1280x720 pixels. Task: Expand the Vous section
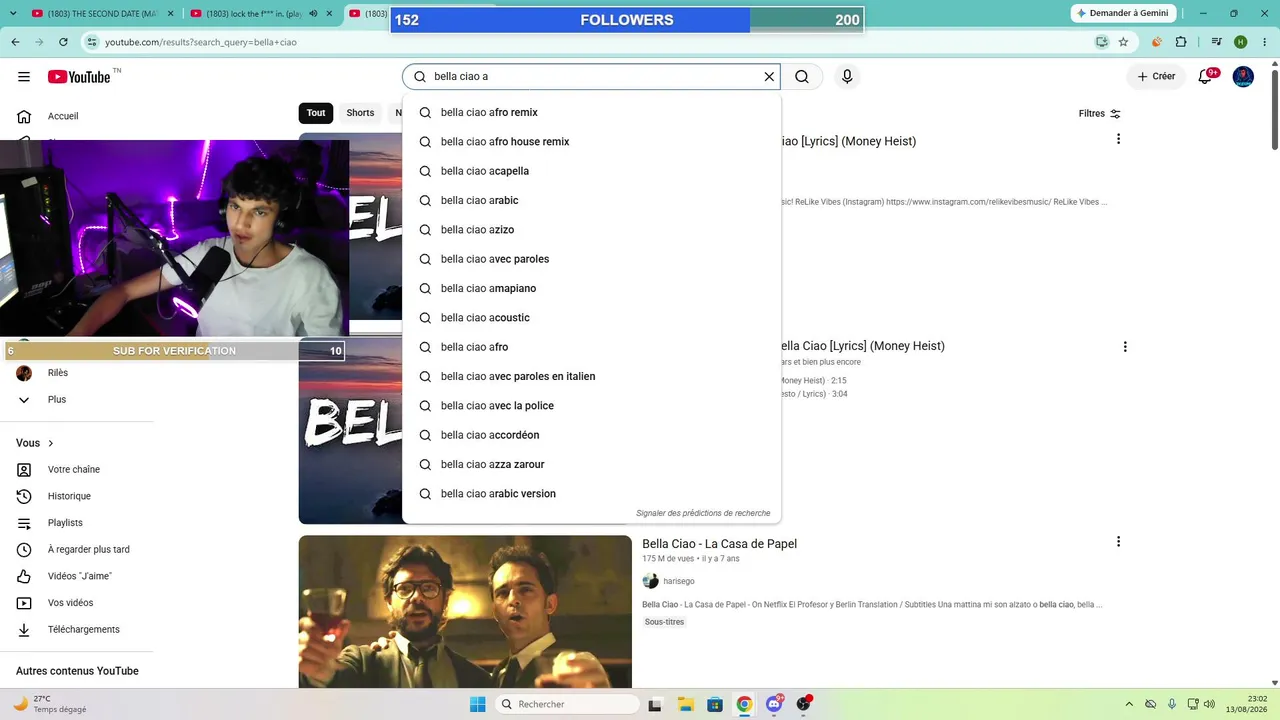click(x=35, y=443)
